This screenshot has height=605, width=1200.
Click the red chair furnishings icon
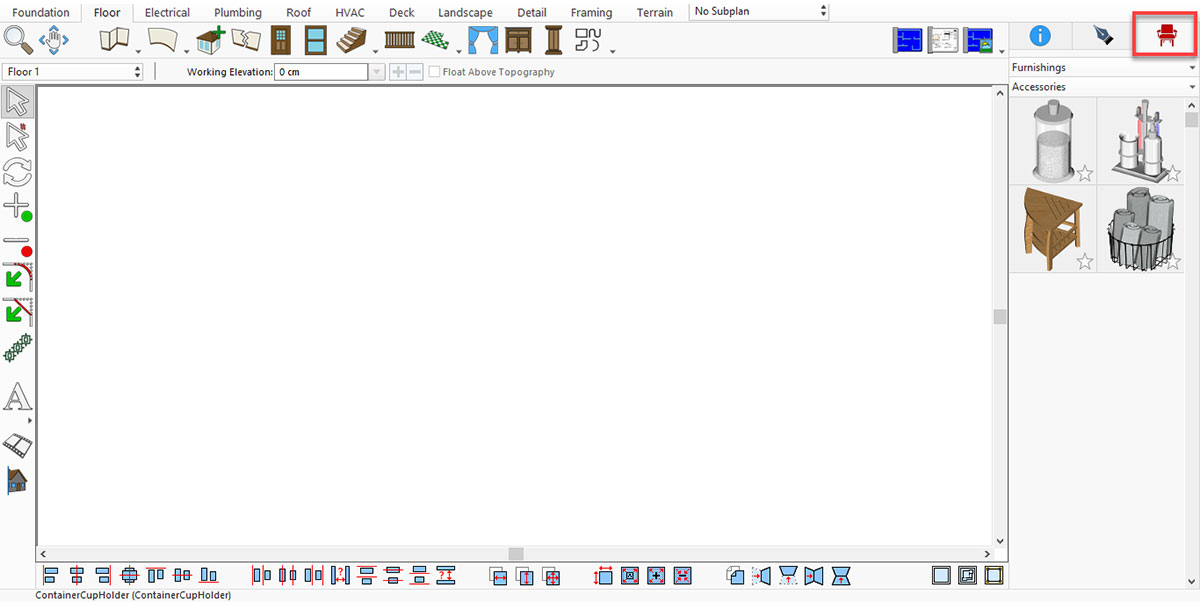click(x=1165, y=36)
